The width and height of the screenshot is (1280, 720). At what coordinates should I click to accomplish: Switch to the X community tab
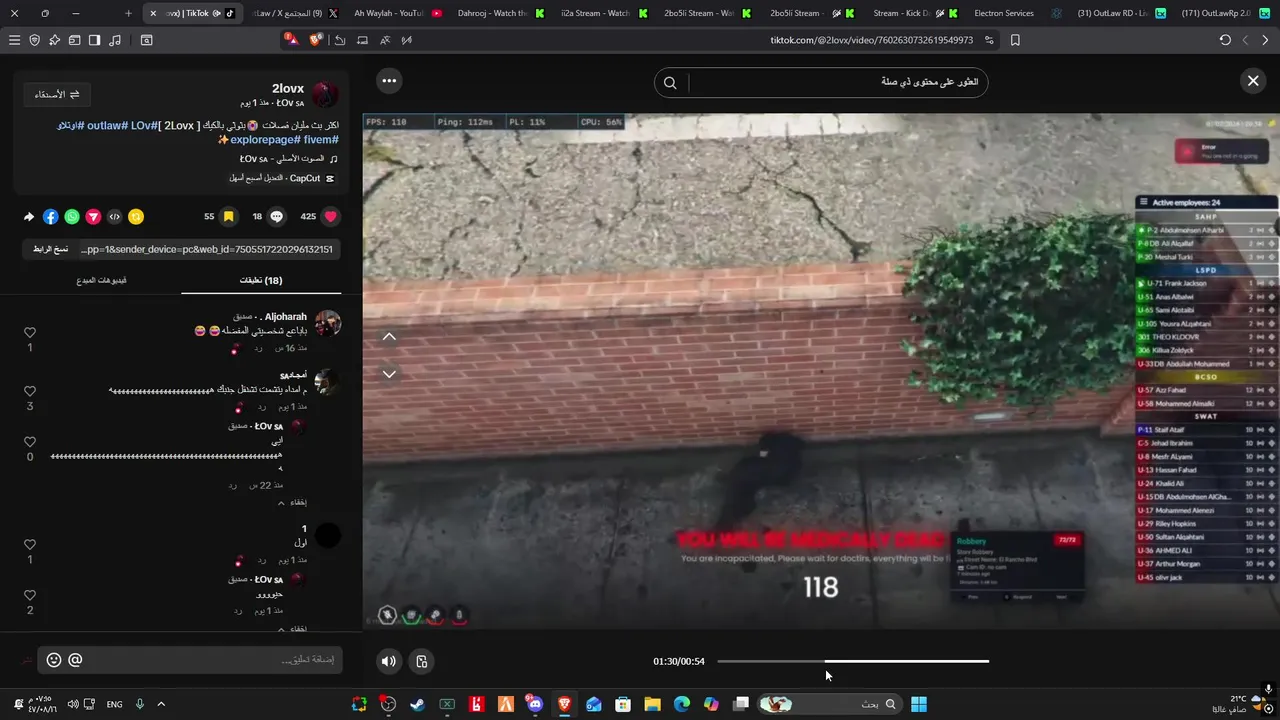294,14
